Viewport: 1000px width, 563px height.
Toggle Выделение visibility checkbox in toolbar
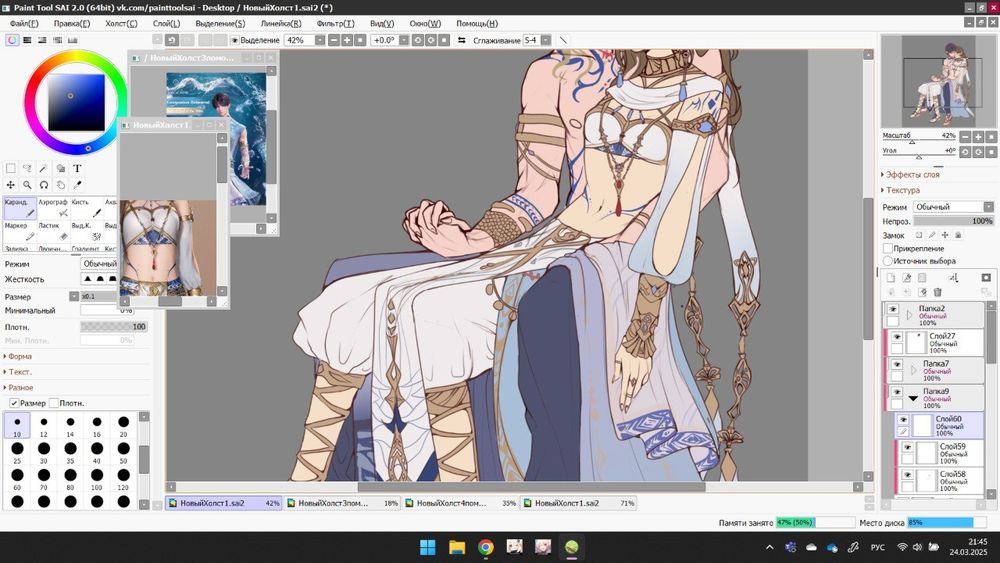pyautogui.click(x=235, y=40)
